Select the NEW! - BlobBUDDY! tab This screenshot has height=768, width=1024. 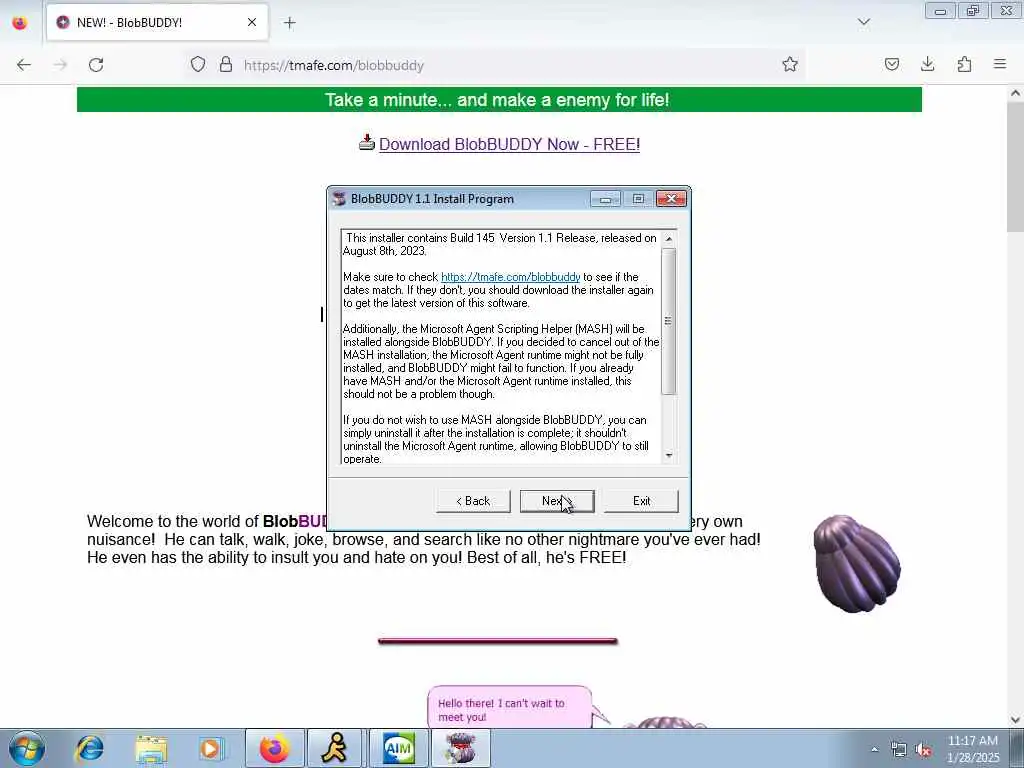coord(157,22)
